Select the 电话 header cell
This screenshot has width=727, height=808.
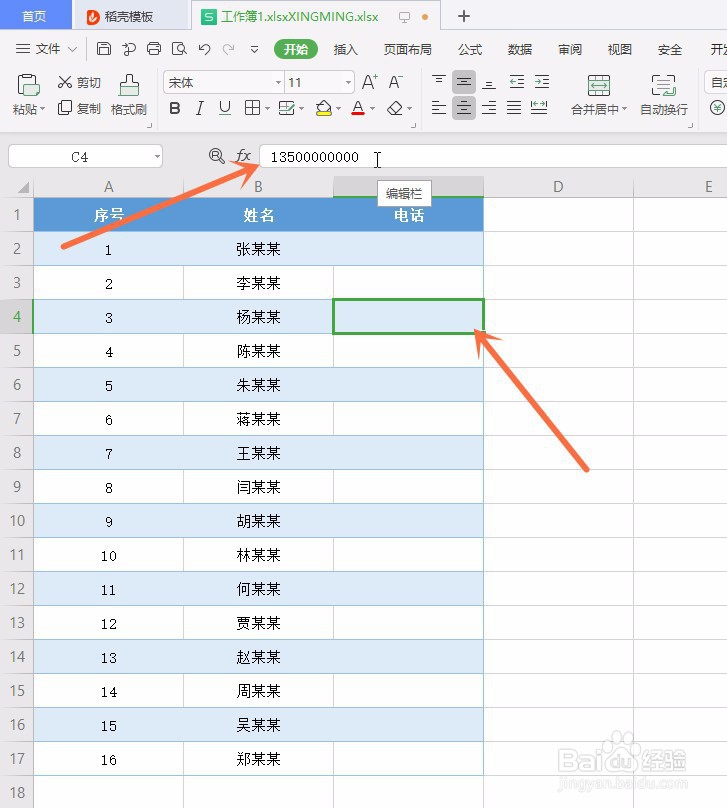409,215
